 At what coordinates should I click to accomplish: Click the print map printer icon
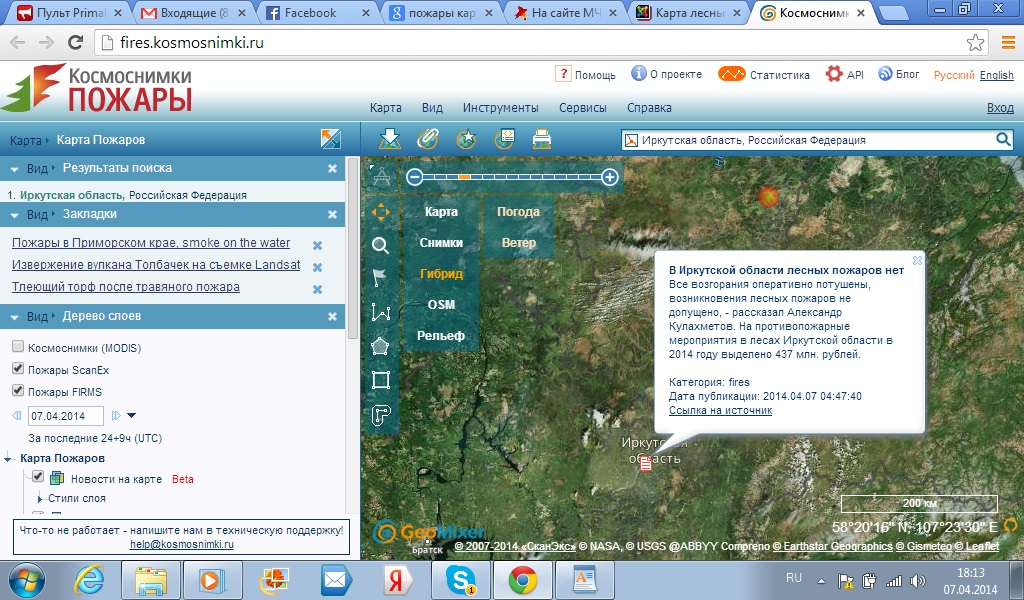tap(542, 139)
